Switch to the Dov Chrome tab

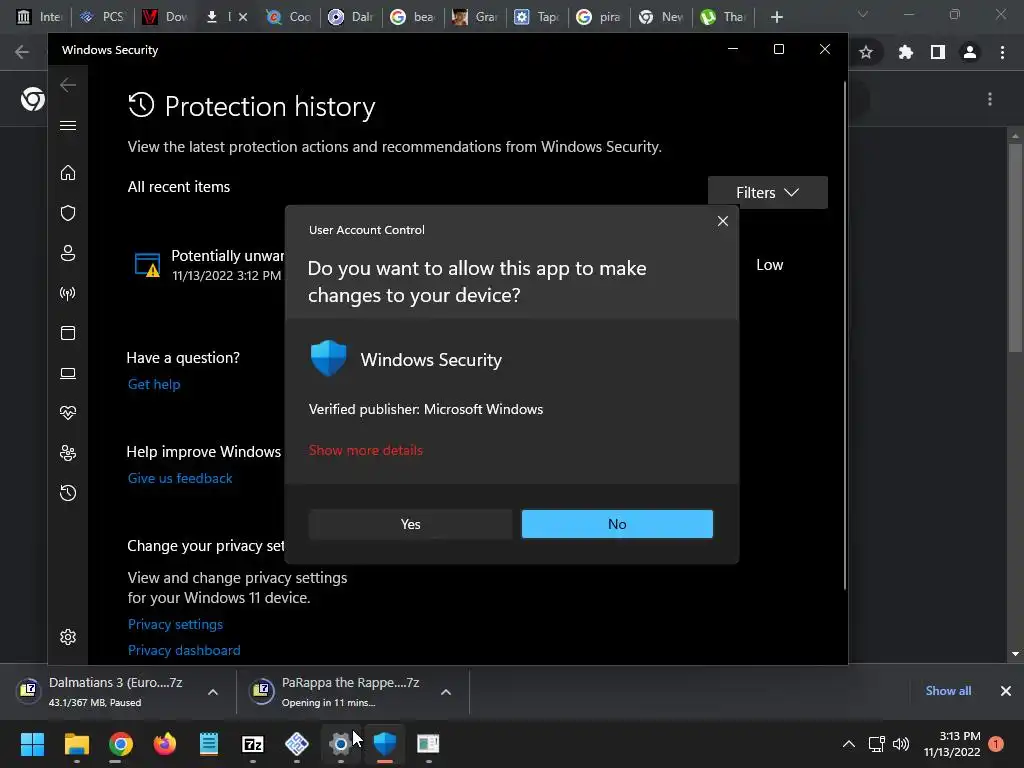point(167,17)
